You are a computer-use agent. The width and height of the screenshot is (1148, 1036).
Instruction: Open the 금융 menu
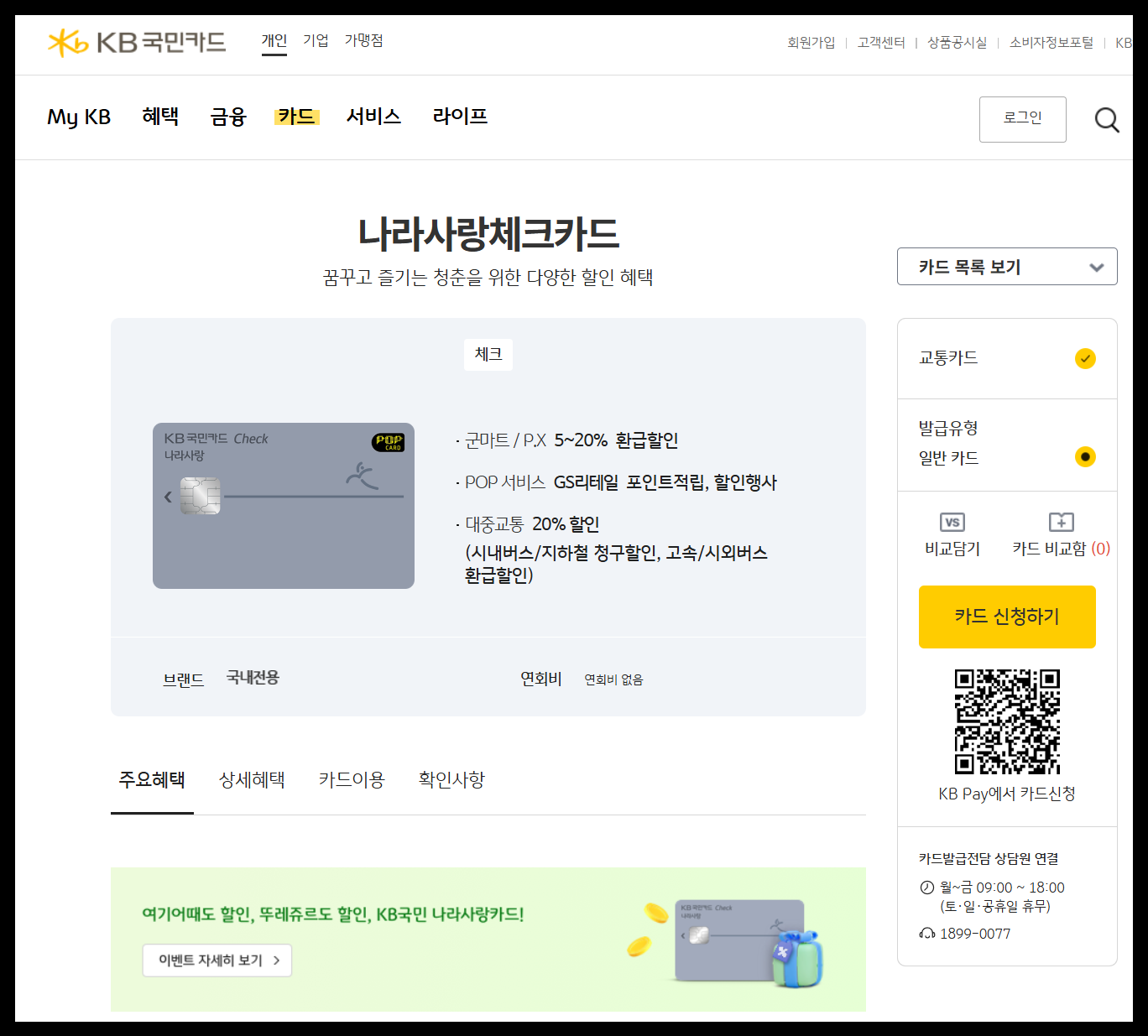point(228,117)
